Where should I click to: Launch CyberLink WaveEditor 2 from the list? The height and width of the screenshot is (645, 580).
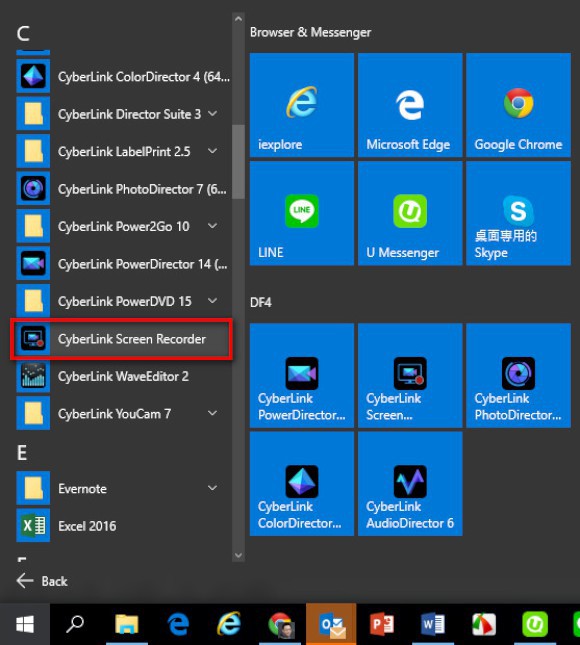click(x=123, y=376)
